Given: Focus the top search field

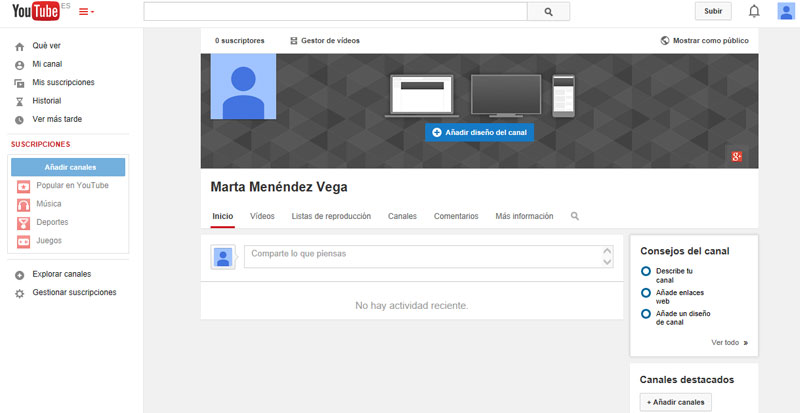Looking at the screenshot, I should (335, 12).
